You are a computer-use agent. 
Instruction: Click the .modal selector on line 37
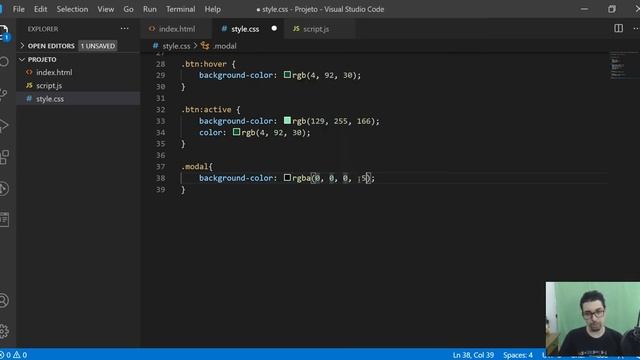195,167
